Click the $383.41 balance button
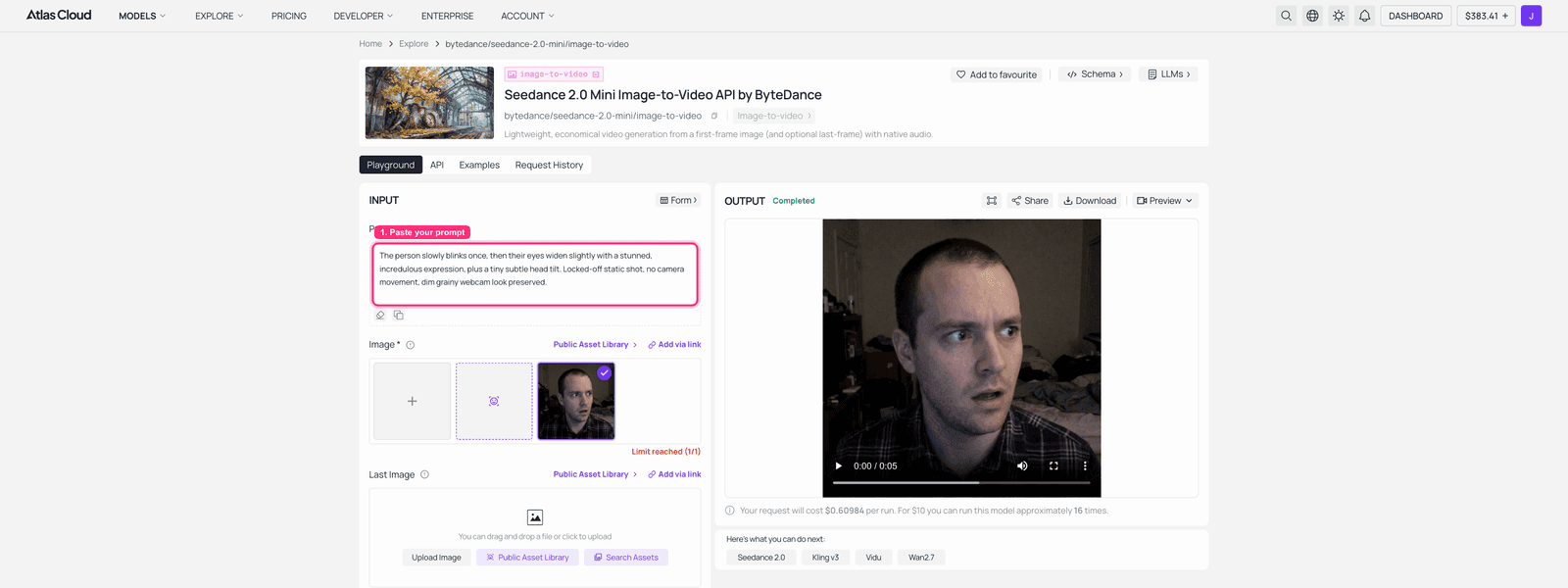This screenshot has width=1568, height=588. [x=1487, y=16]
